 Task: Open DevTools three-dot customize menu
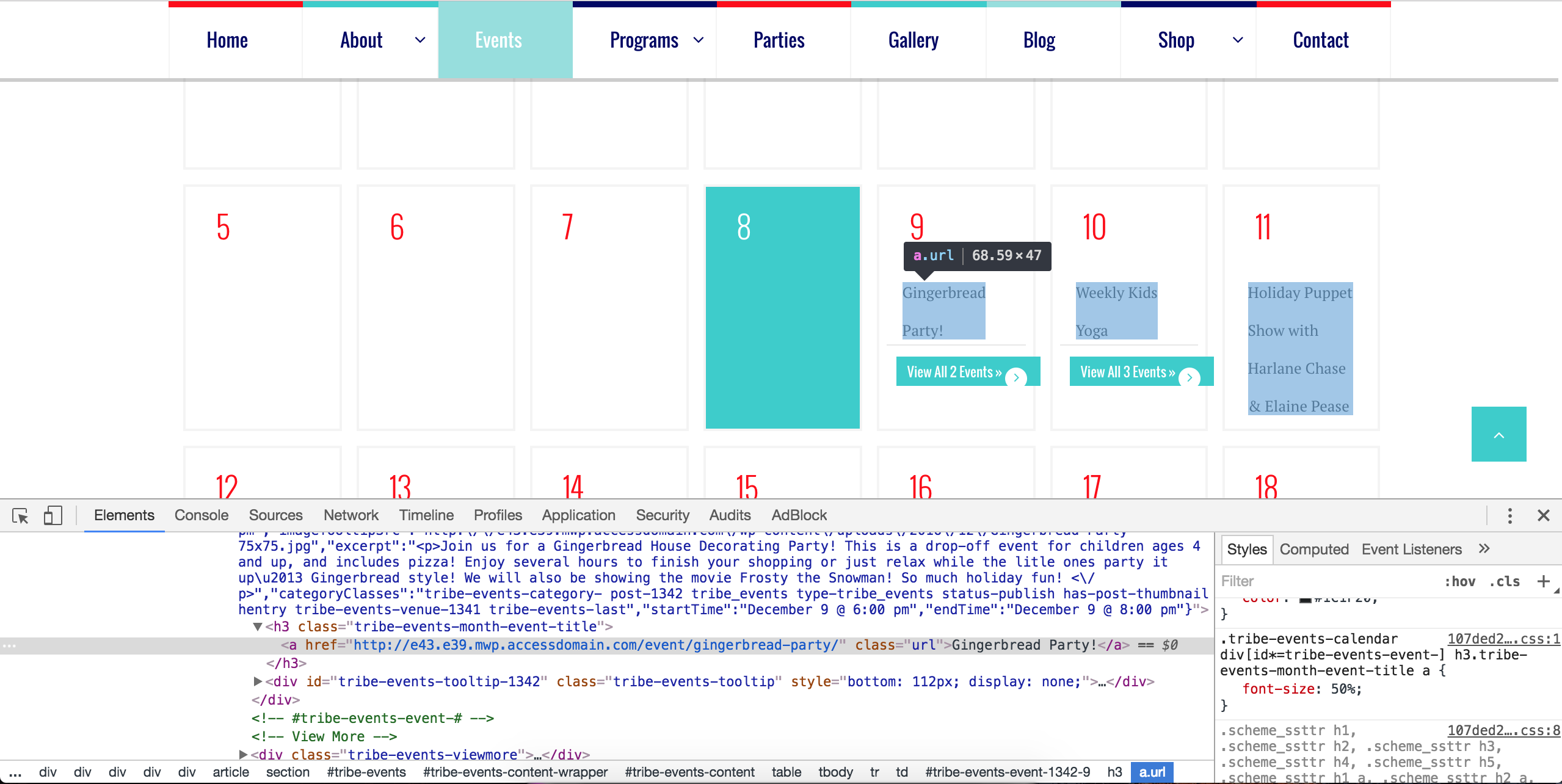(1509, 516)
